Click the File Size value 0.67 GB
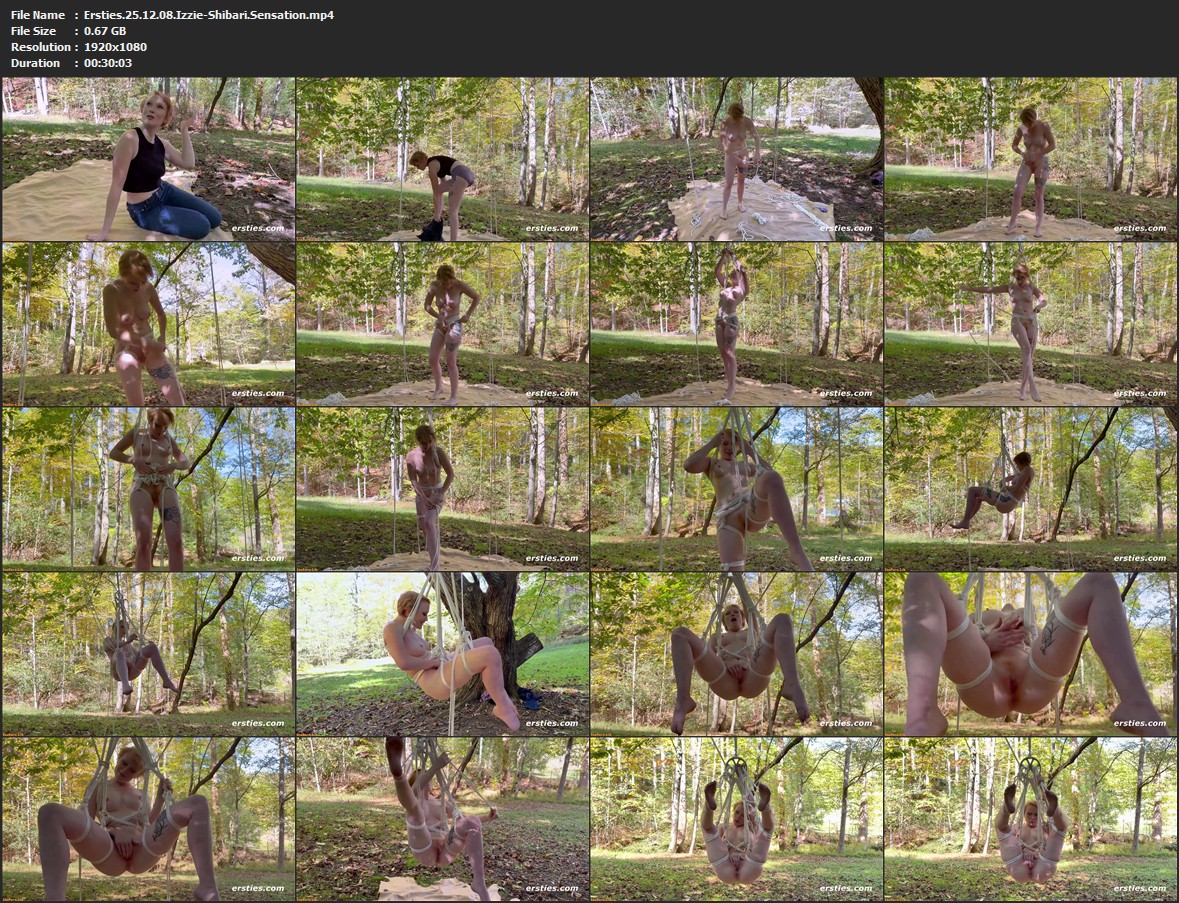This screenshot has width=1179, height=903. (x=104, y=31)
